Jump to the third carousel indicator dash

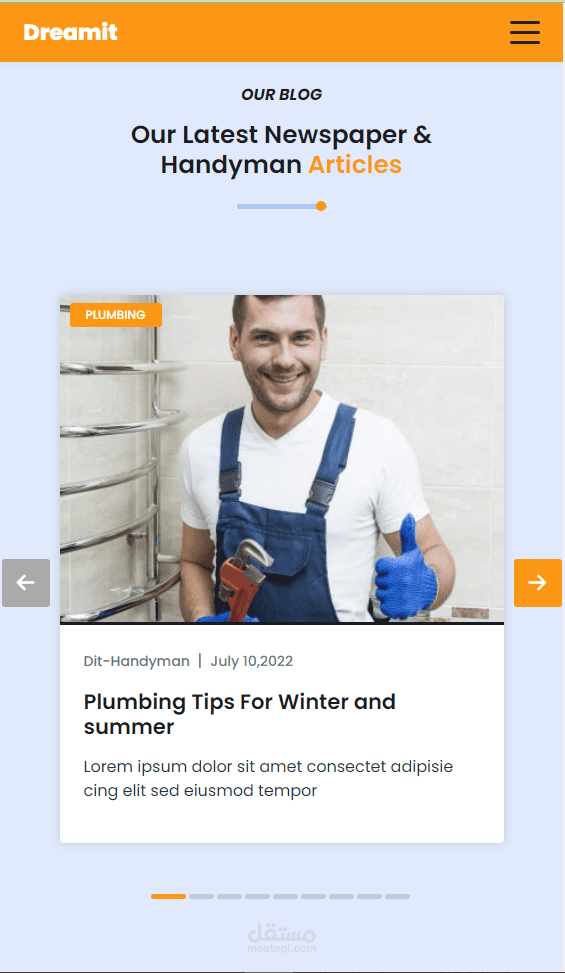point(229,896)
